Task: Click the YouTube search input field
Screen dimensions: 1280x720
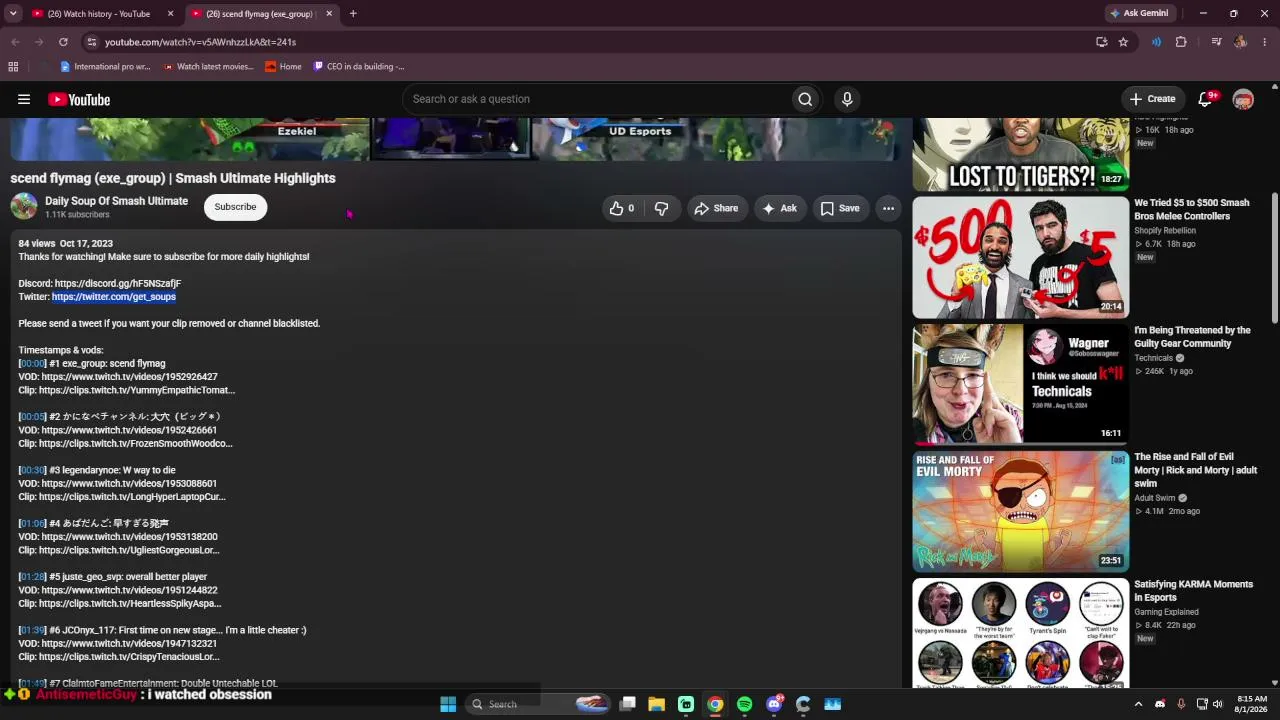Action: pyautogui.click(x=595, y=99)
